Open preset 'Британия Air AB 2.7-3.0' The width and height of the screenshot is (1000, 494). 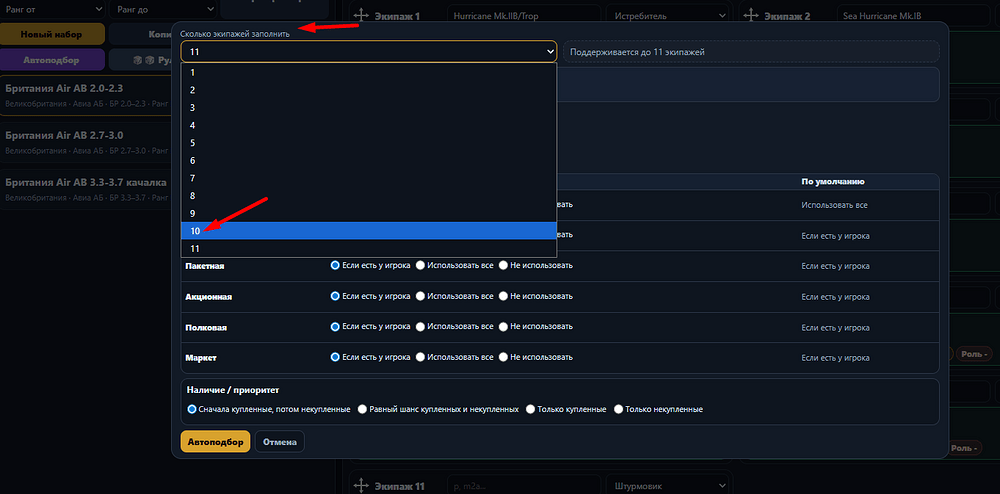[x=86, y=142]
